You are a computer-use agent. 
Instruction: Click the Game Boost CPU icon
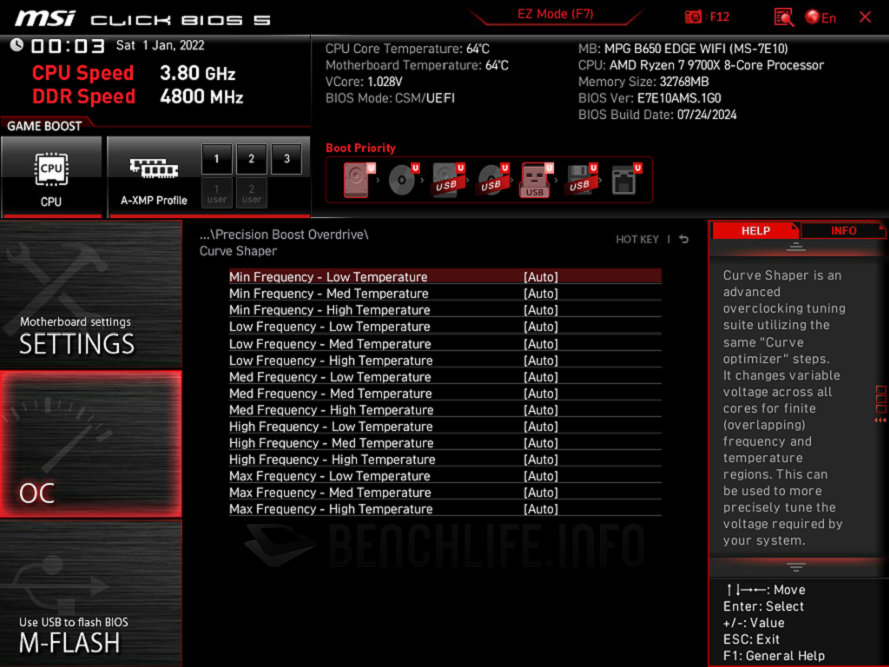coord(51,176)
